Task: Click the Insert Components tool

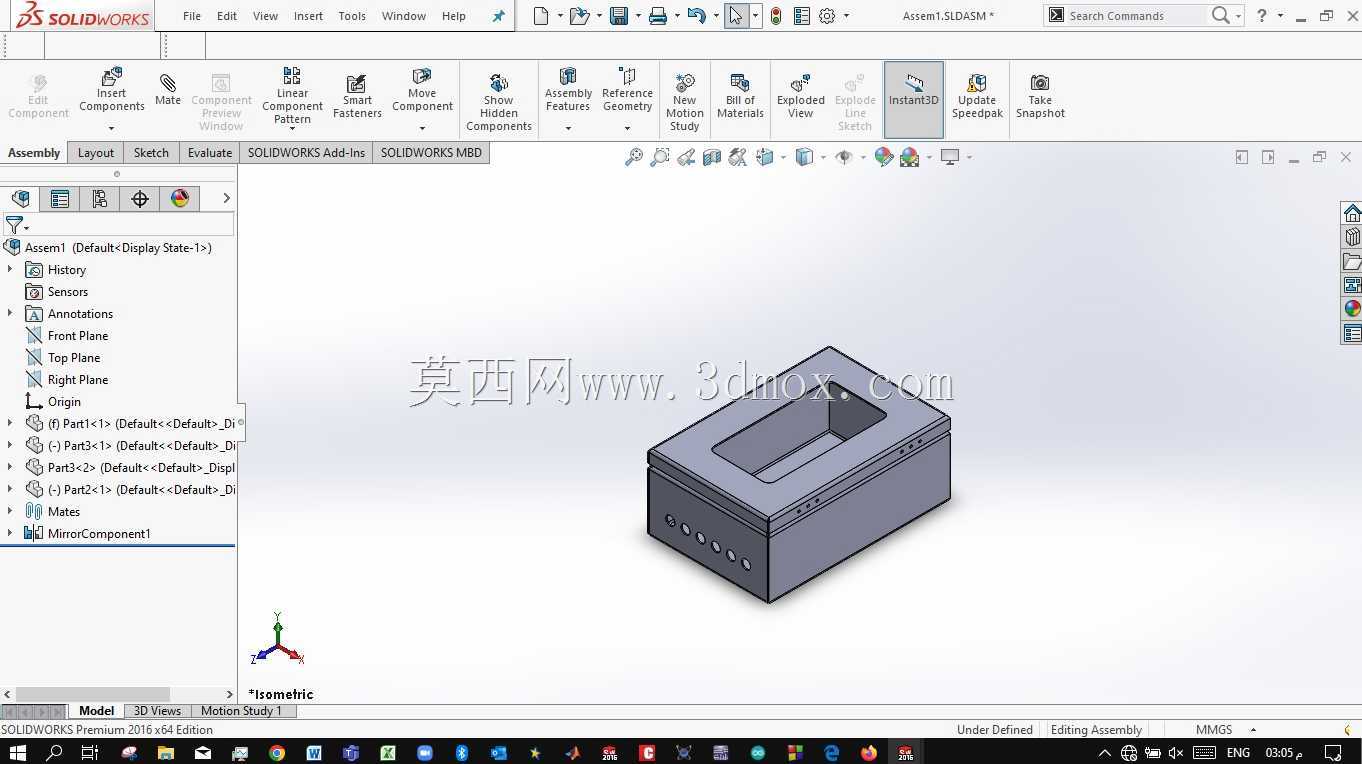Action: pyautogui.click(x=112, y=91)
